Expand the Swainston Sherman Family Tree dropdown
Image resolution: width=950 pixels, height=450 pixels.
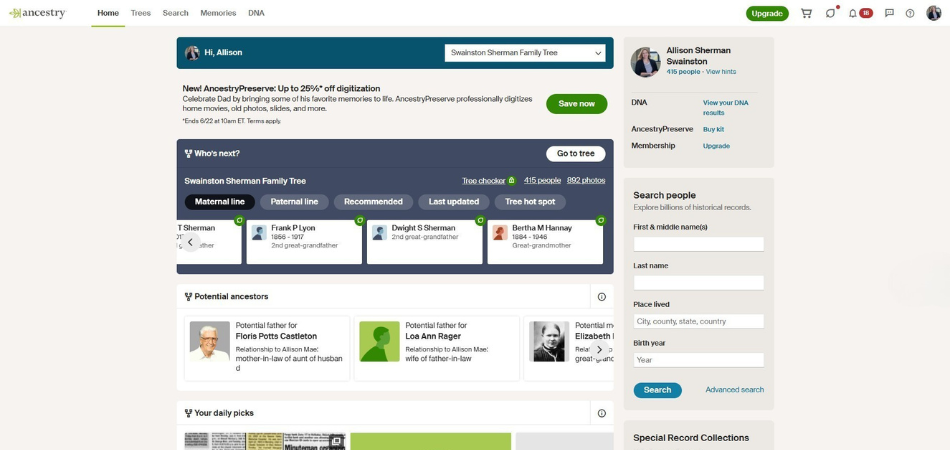525,53
